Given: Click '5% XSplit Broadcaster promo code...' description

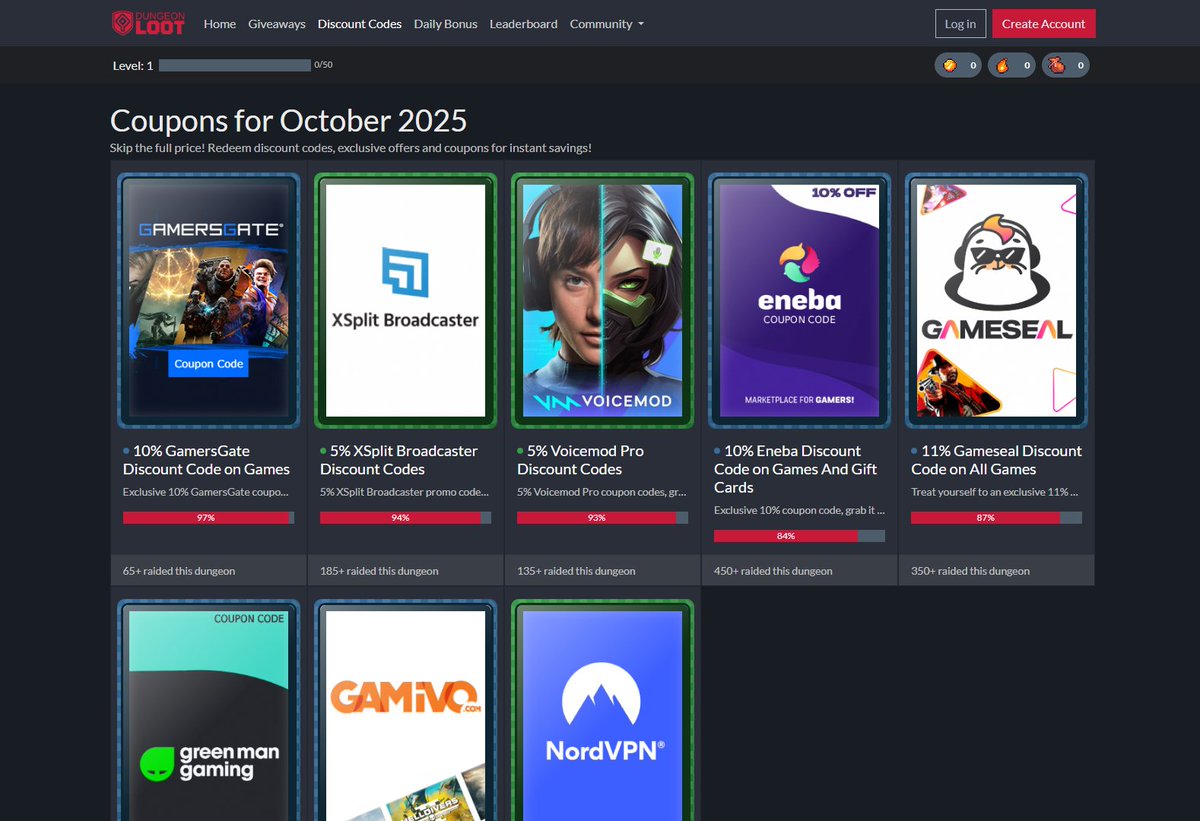Looking at the screenshot, I should coord(405,492).
